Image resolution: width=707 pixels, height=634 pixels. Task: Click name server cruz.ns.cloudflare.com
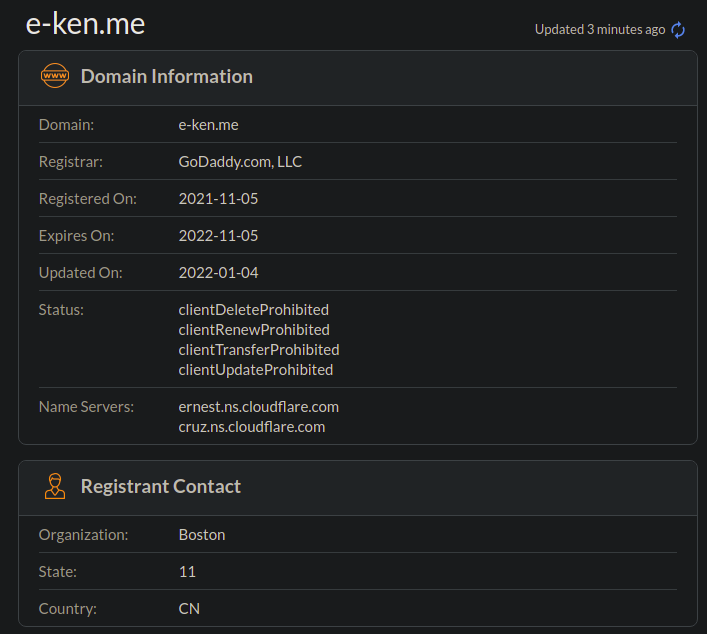(252, 427)
